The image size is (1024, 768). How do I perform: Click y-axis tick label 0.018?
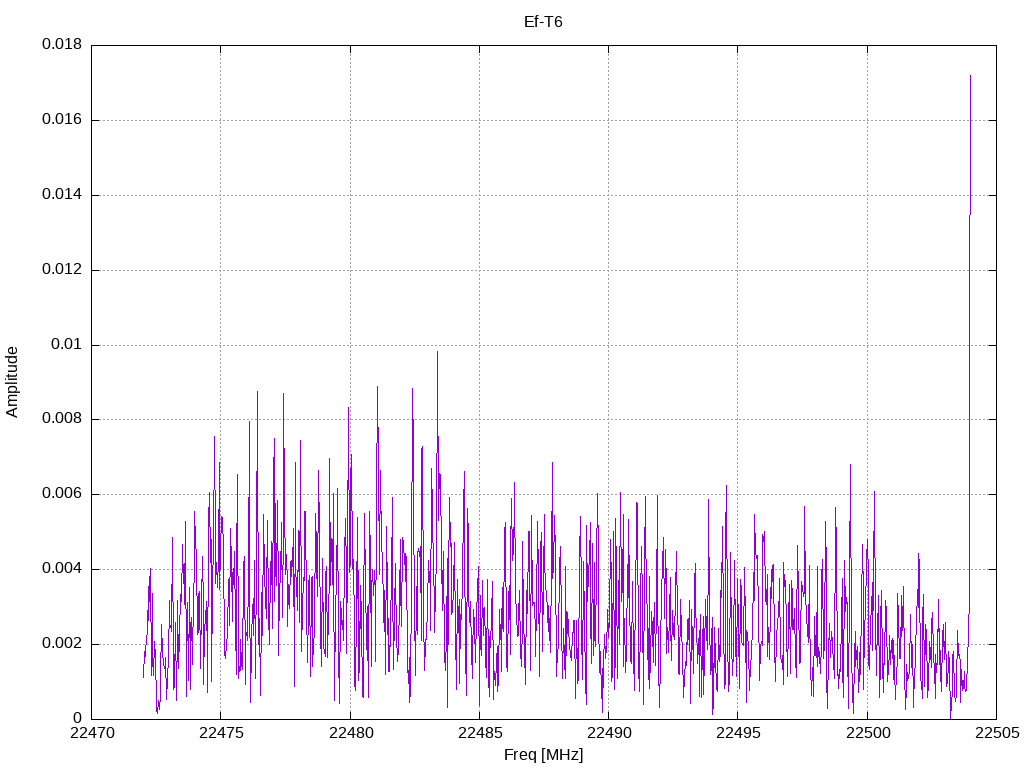click(x=62, y=44)
